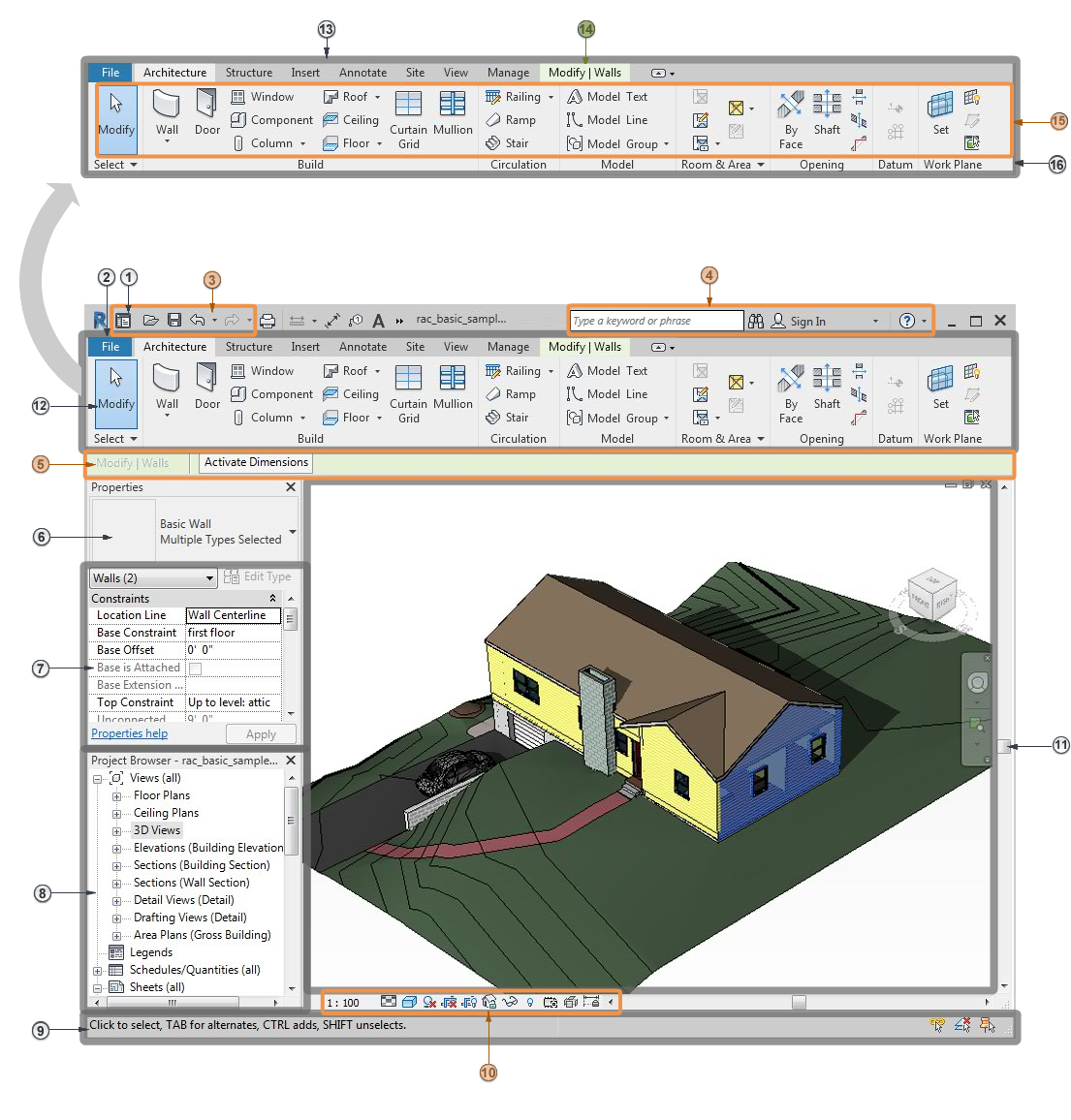Viewport: 1071px width, 1120px height.
Task: Select the Door tool in the main window ribbon
Action: pyautogui.click(x=207, y=387)
